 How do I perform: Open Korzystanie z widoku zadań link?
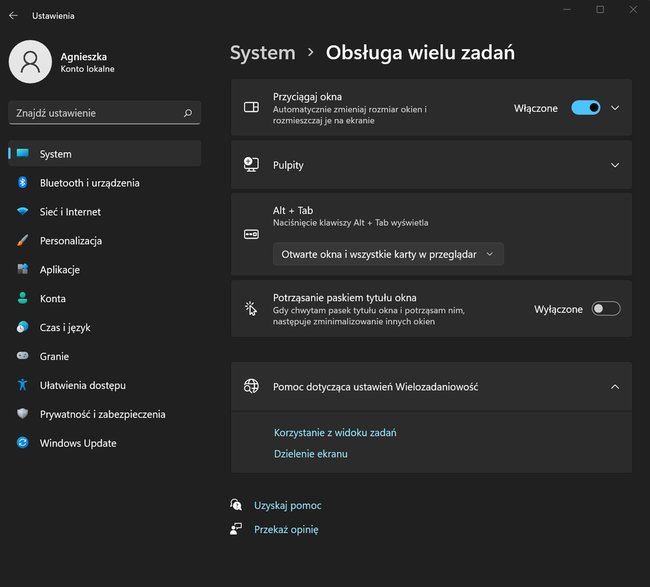pos(335,432)
